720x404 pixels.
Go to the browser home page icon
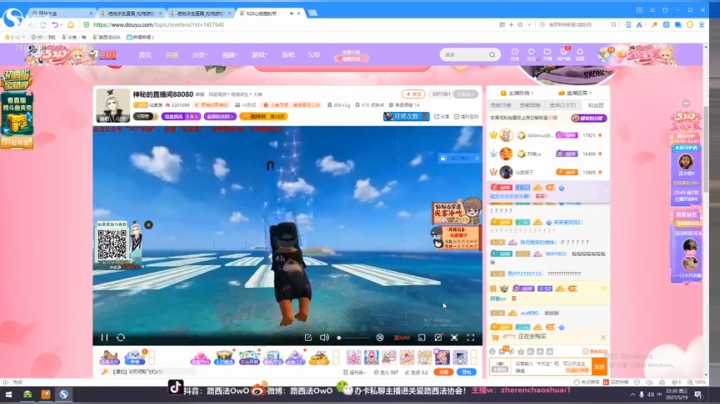pyautogui.click(x=70, y=25)
